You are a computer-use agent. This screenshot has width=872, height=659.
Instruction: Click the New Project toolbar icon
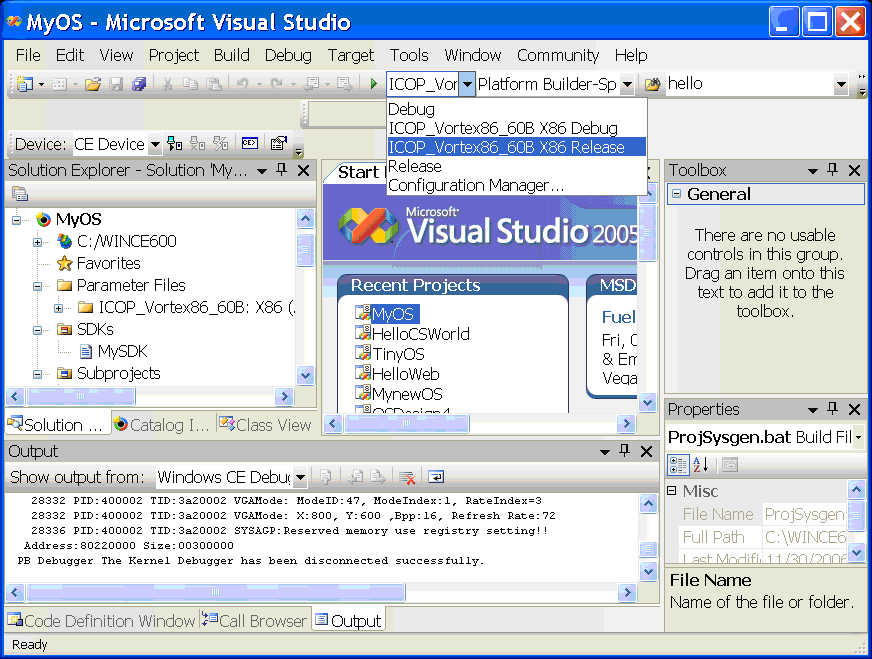pyautogui.click(x=24, y=84)
